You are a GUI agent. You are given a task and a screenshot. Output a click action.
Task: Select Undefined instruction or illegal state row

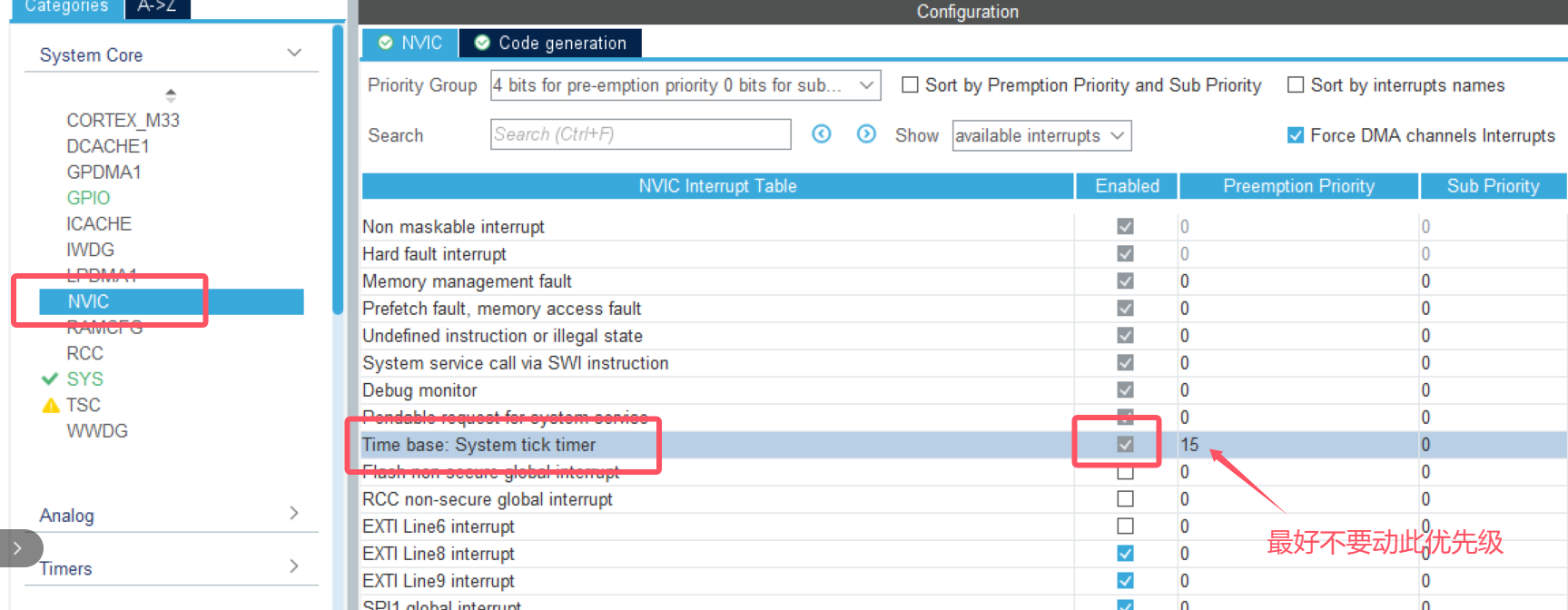tap(964, 335)
